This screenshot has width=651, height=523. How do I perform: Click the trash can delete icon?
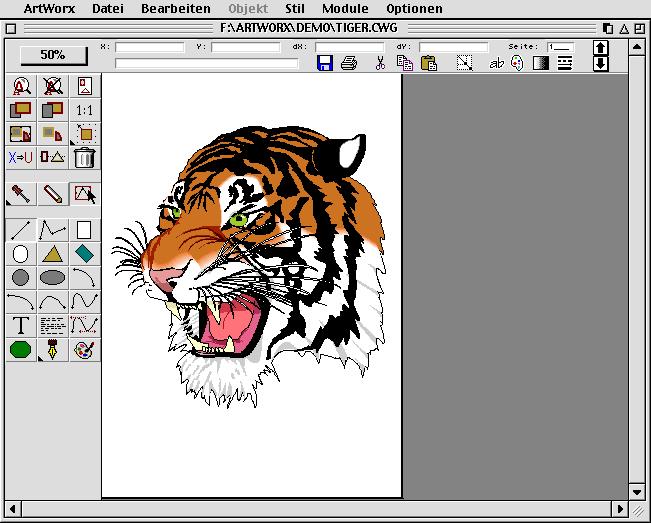click(85, 158)
